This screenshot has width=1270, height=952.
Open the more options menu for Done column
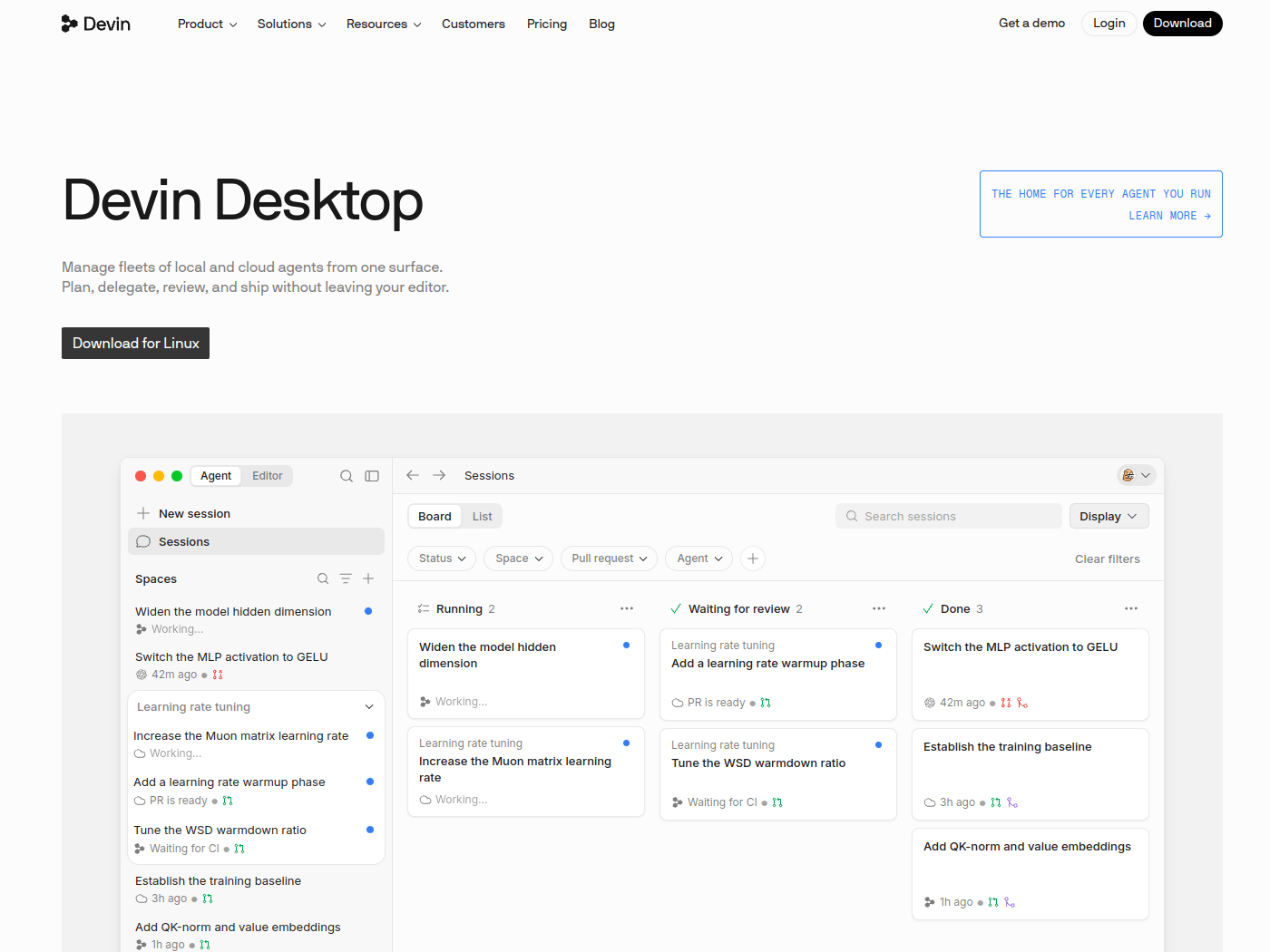click(x=1131, y=608)
